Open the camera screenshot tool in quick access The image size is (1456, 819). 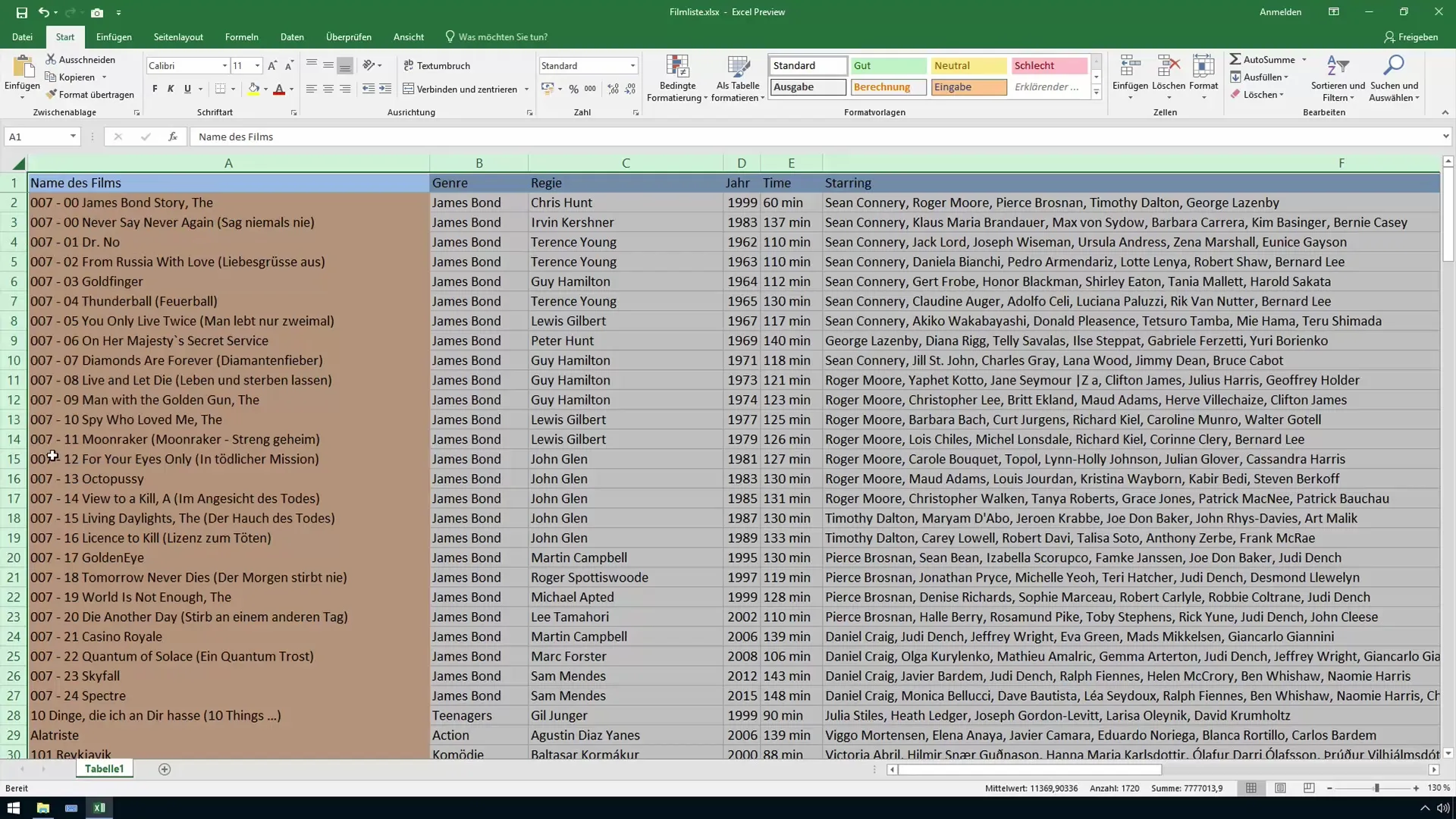tap(97, 12)
